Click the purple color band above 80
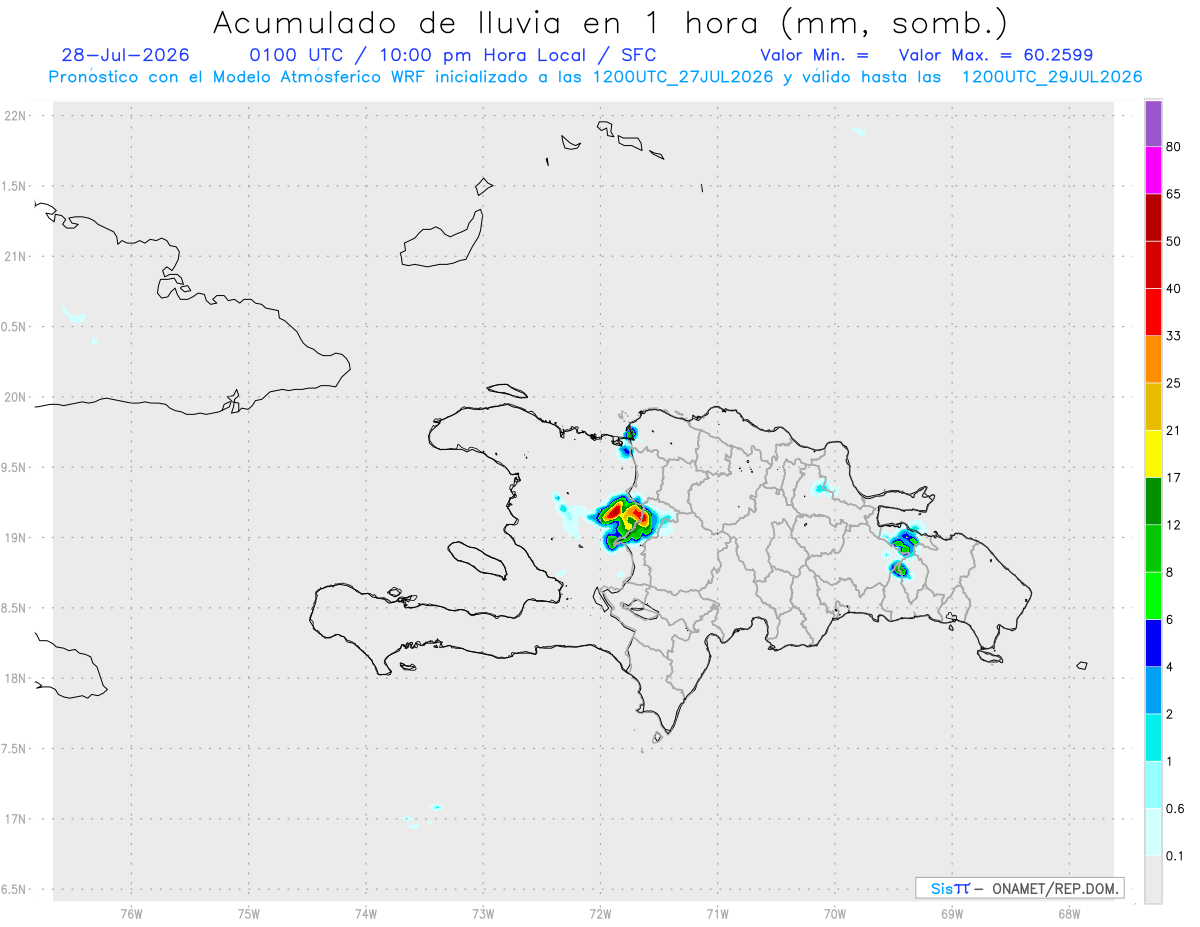The height and width of the screenshot is (927, 1200). (1153, 124)
